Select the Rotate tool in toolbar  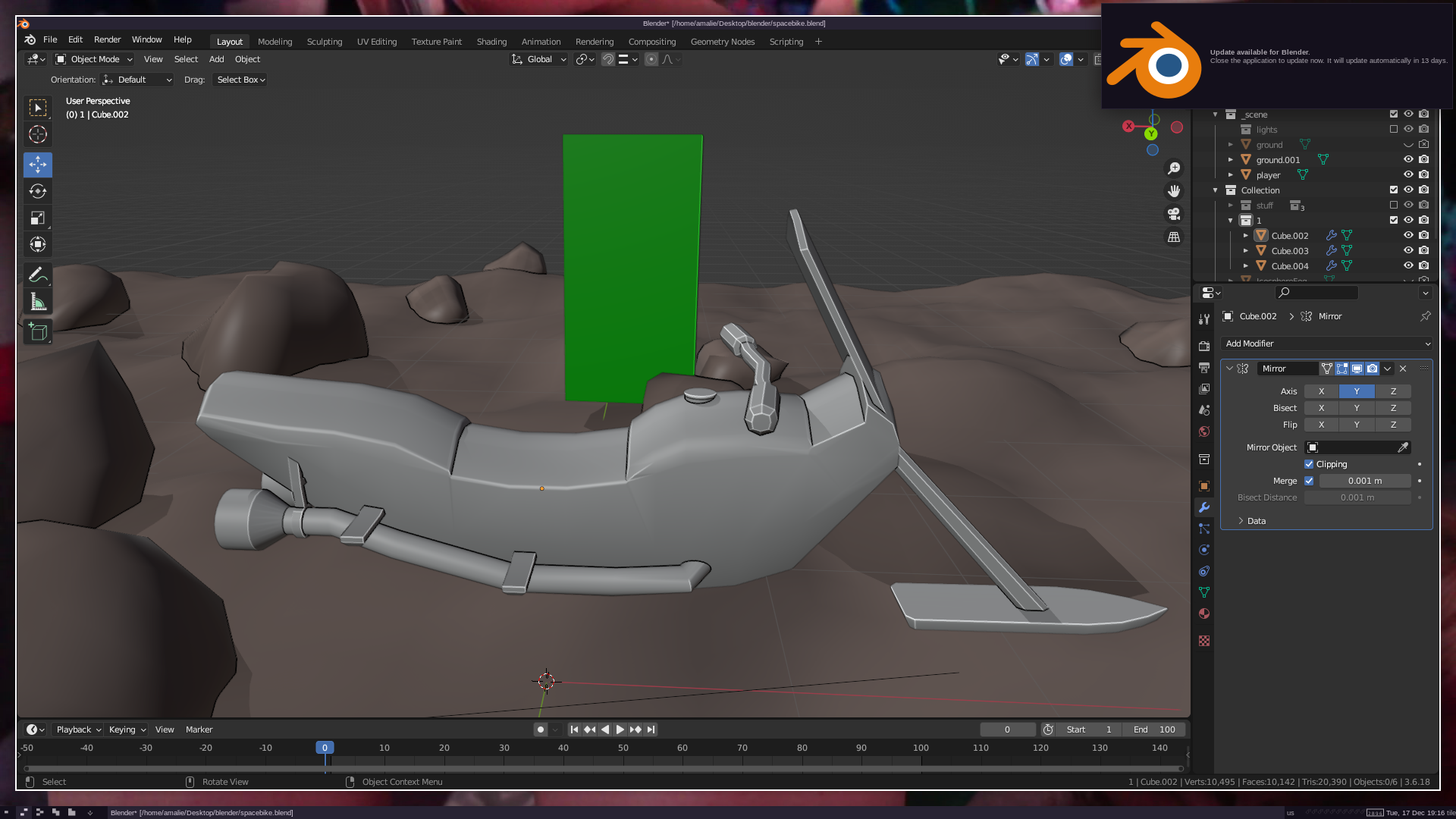[x=38, y=191]
